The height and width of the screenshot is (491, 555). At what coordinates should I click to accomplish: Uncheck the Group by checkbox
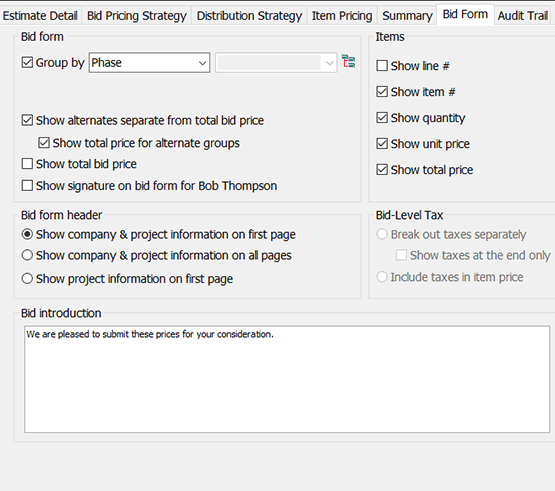(27, 62)
